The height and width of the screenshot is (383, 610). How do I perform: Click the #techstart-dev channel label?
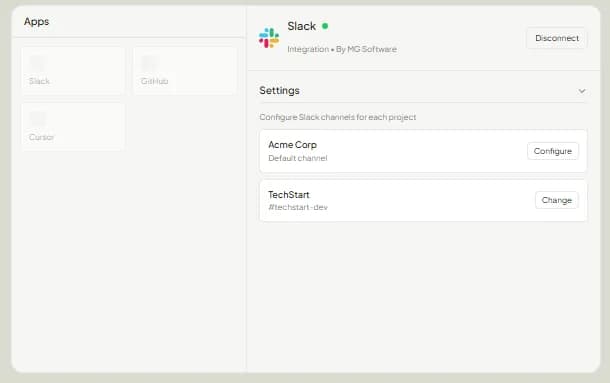(298, 207)
